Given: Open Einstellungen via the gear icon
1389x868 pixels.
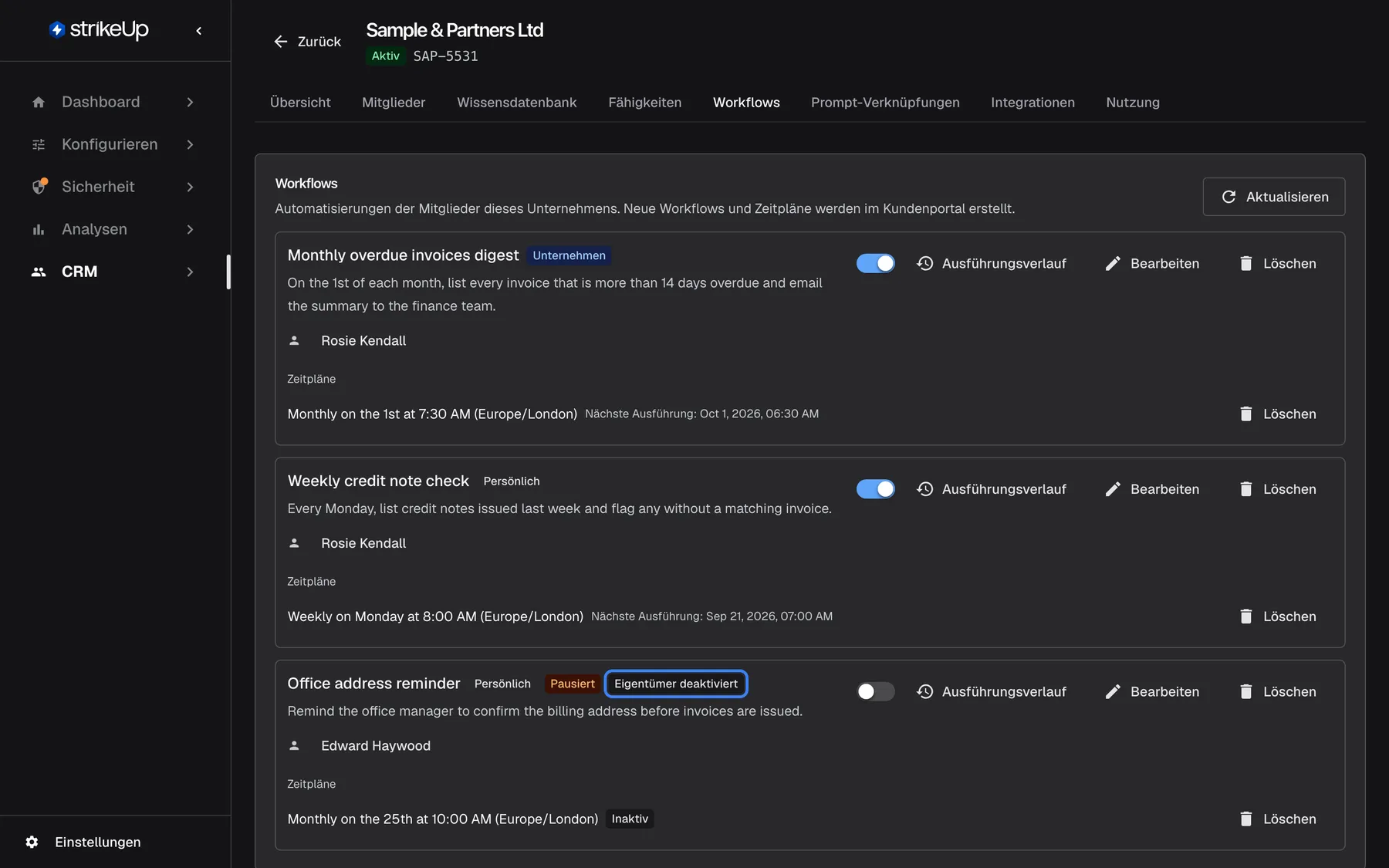Looking at the screenshot, I should [32, 842].
